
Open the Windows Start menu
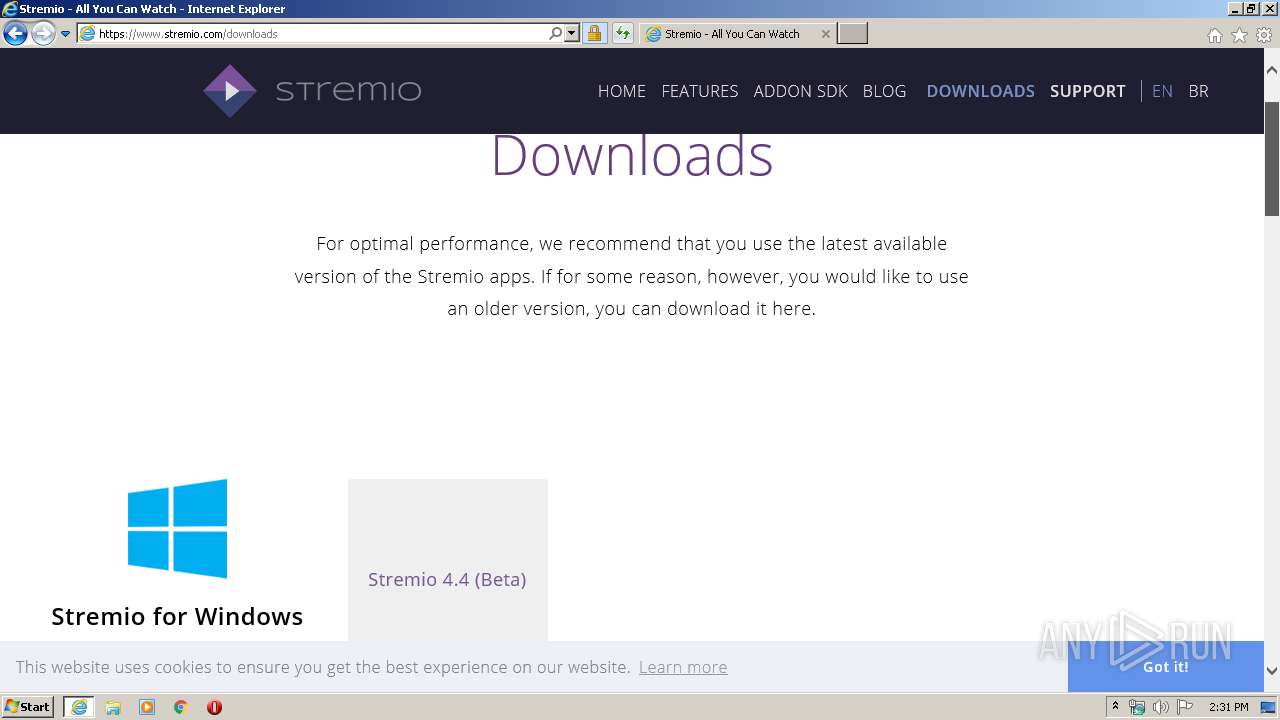click(x=28, y=706)
